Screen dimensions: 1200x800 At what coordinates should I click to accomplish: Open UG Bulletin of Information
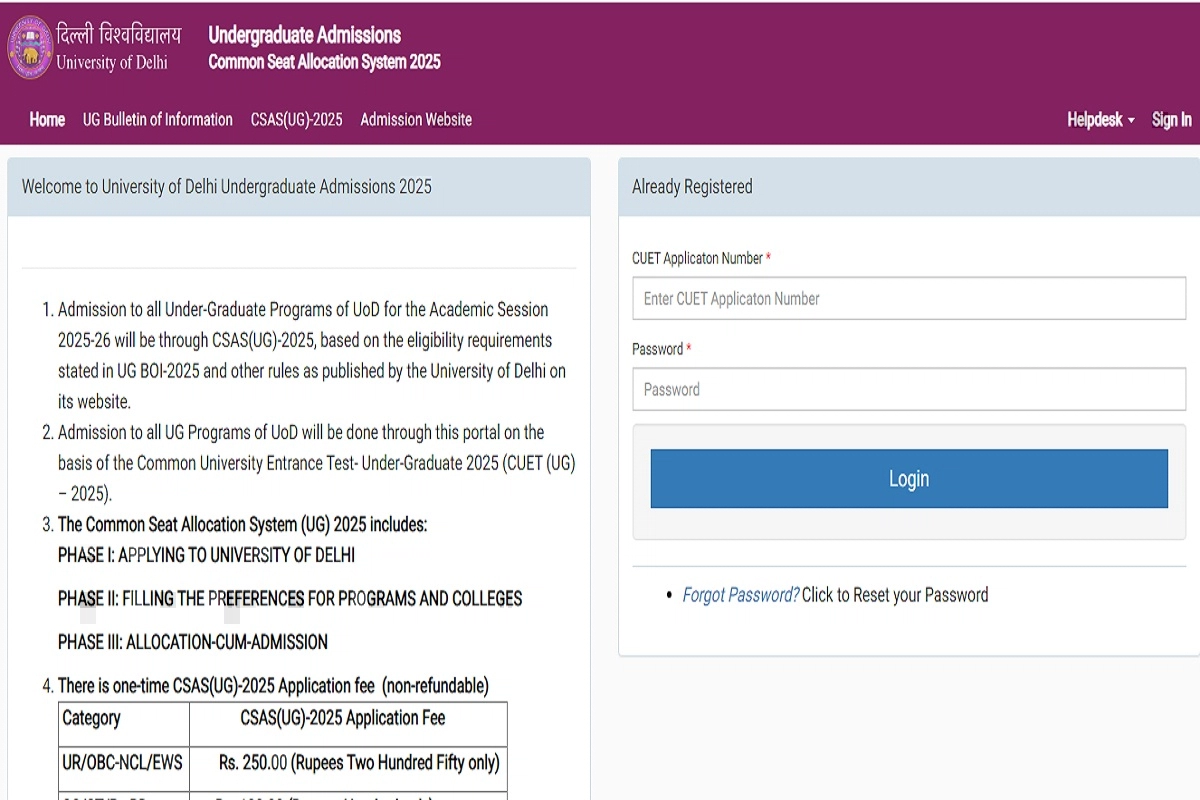pyautogui.click(x=158, y=120)
